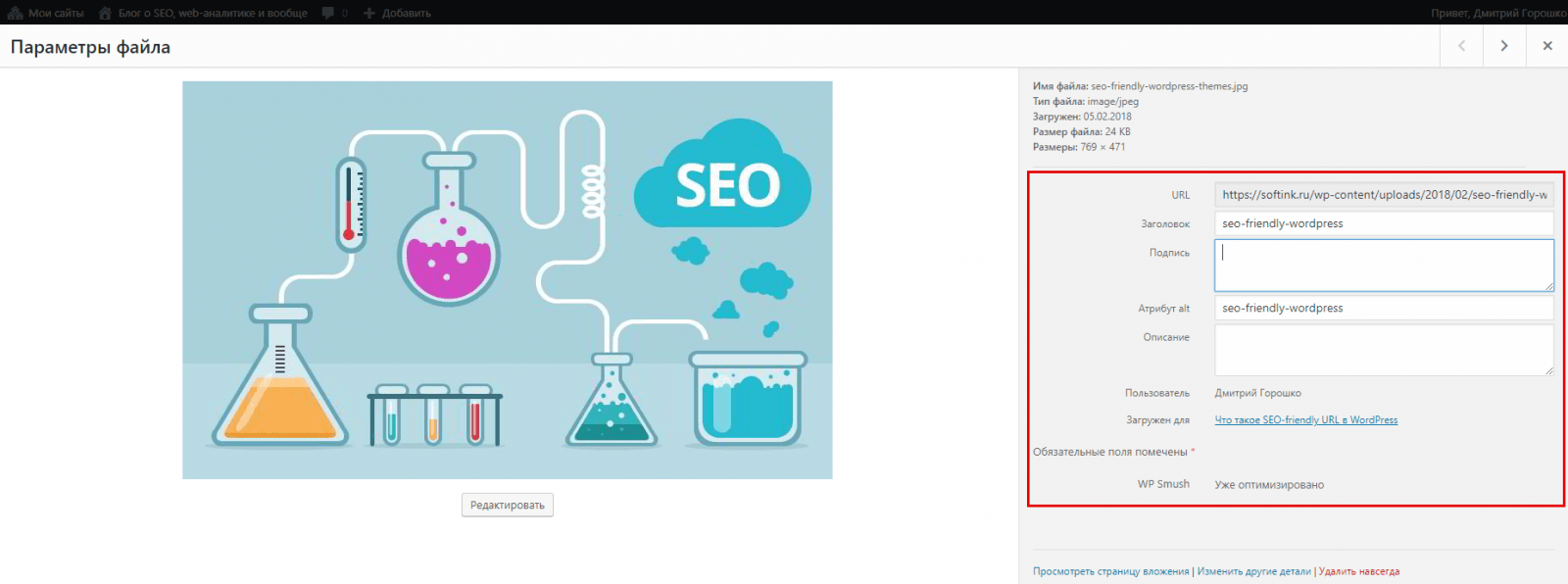Click the file URL field
The image size is (1568, 584).
pyautogui.click(x=1384, y=195)
